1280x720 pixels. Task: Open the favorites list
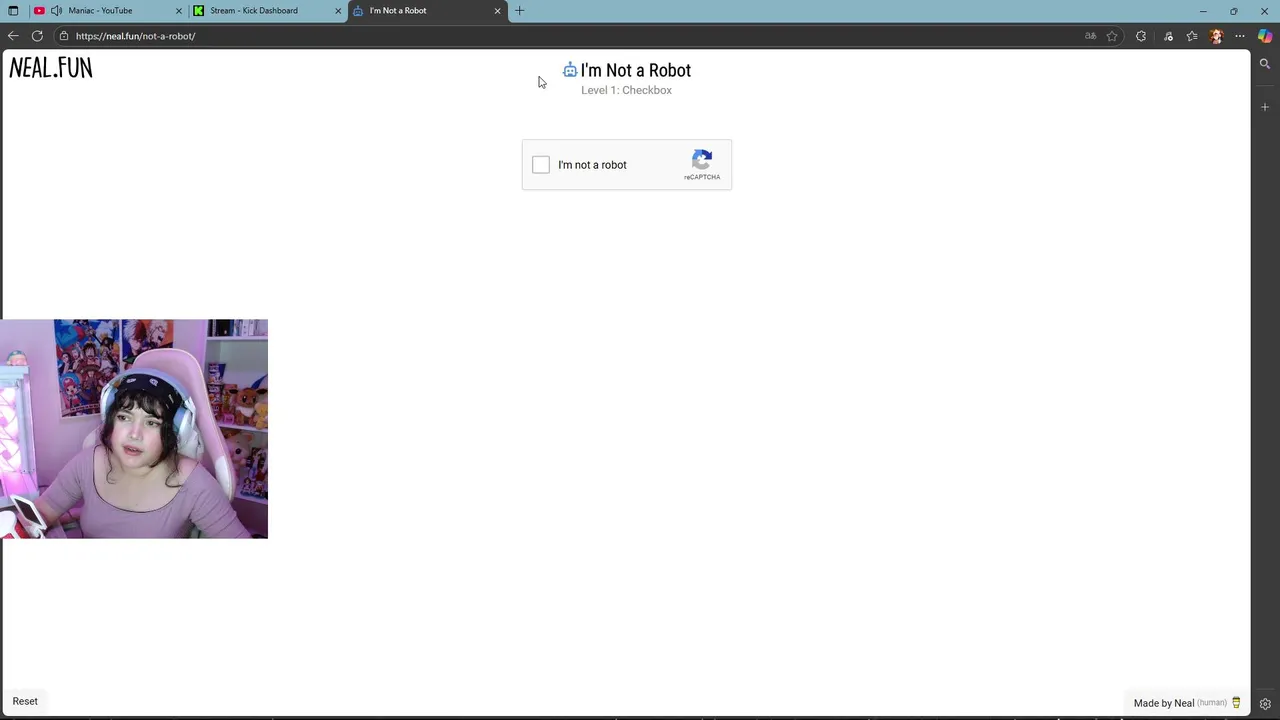(1192, 36)
